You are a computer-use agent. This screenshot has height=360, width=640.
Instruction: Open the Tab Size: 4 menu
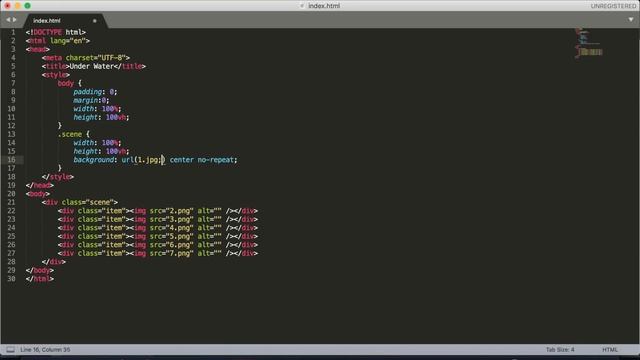[x=560, y=350]
